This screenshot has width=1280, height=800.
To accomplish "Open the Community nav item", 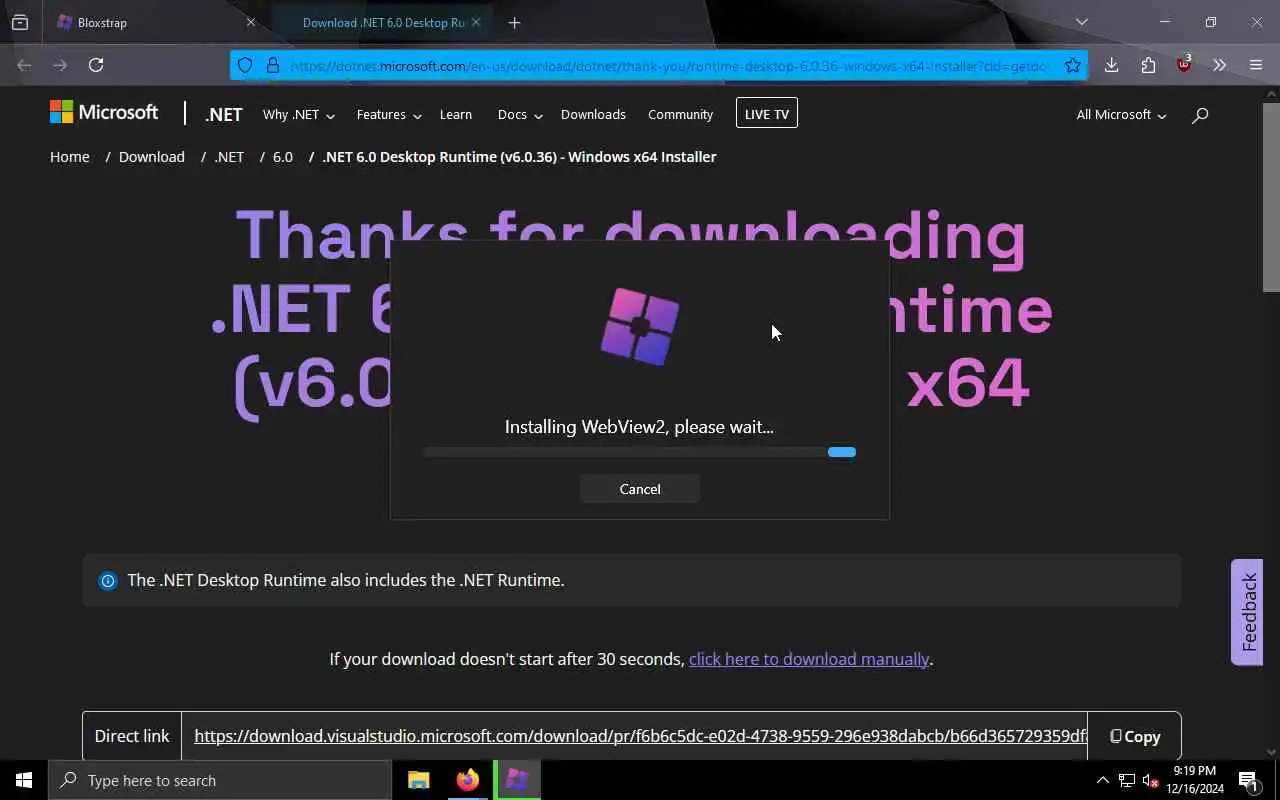I will pos(680,115).
